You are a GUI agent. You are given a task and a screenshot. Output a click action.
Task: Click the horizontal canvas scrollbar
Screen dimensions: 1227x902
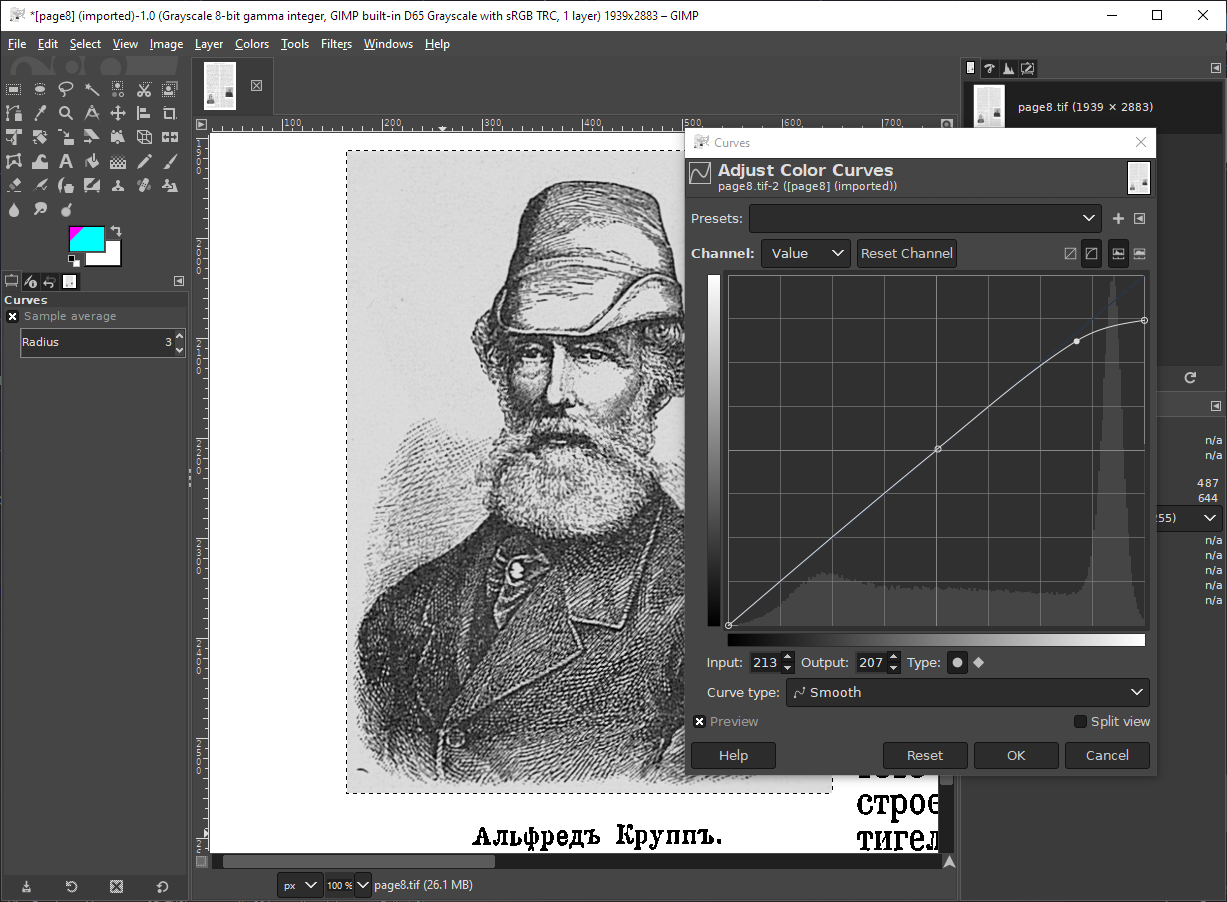pyautogui.click(x=358, y=862)
